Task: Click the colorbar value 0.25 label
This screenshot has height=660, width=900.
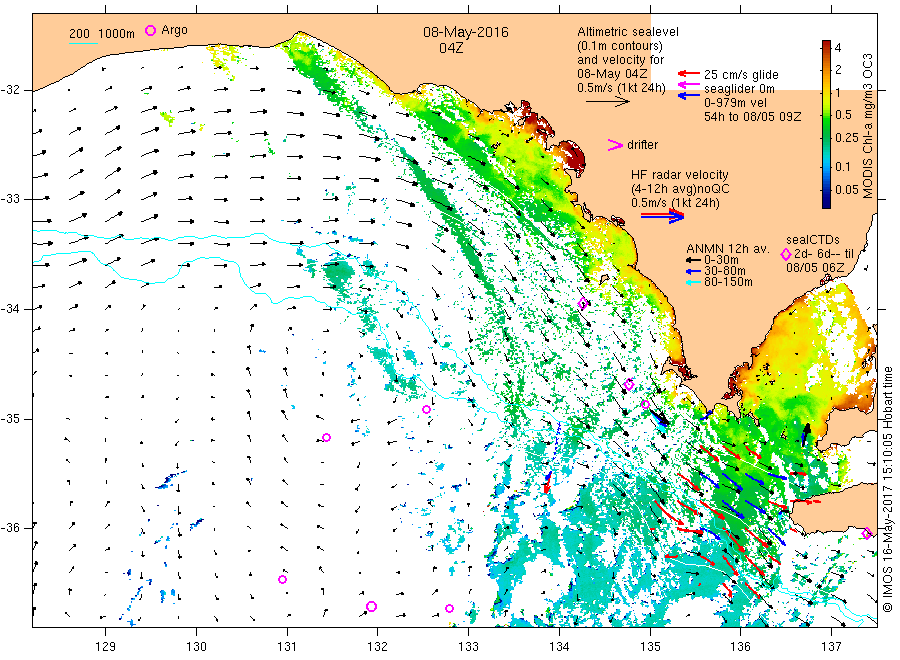Action: point(847,138)
